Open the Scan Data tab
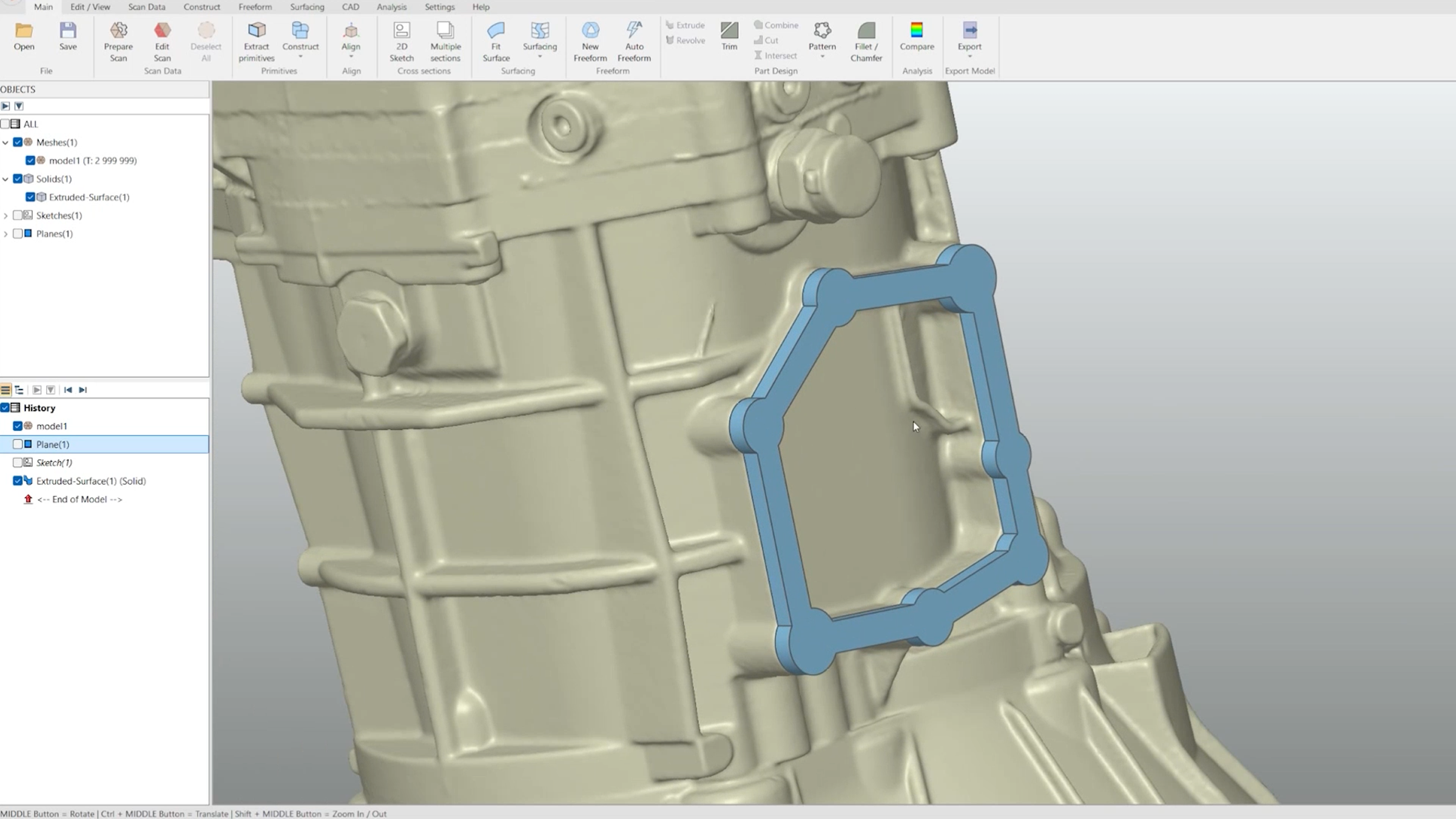 146,7
